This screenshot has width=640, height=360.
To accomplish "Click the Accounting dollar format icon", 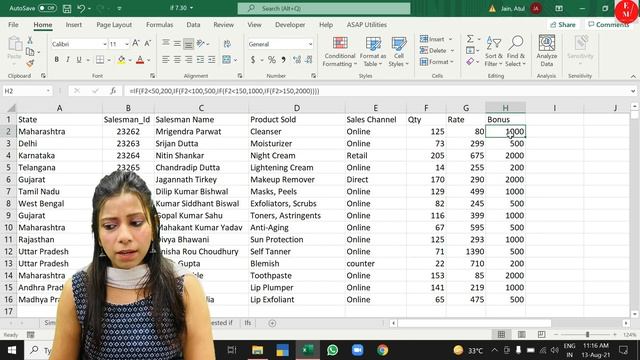I will click(253, 60).
